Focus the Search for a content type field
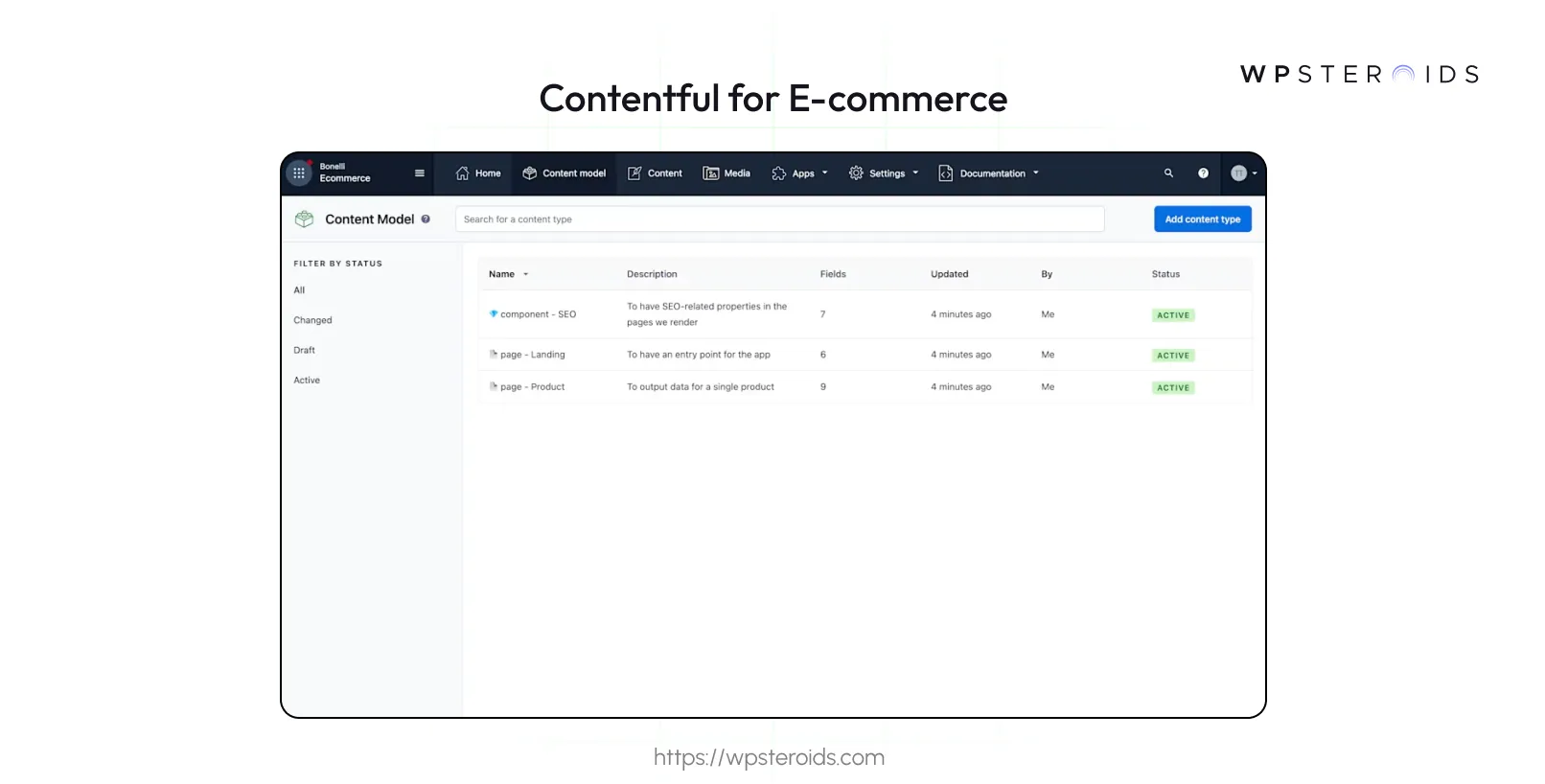Viewport: 1545px width, 784px height. 780,219
